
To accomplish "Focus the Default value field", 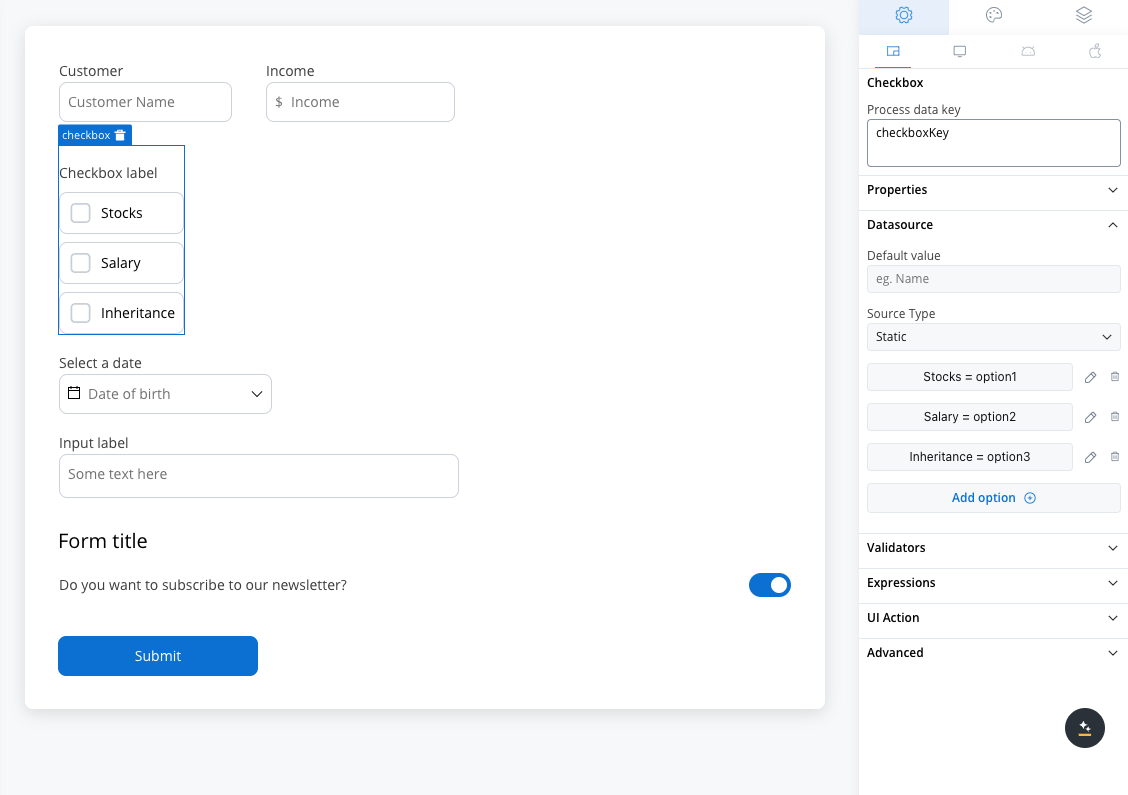I will click(x=993, y=279).
